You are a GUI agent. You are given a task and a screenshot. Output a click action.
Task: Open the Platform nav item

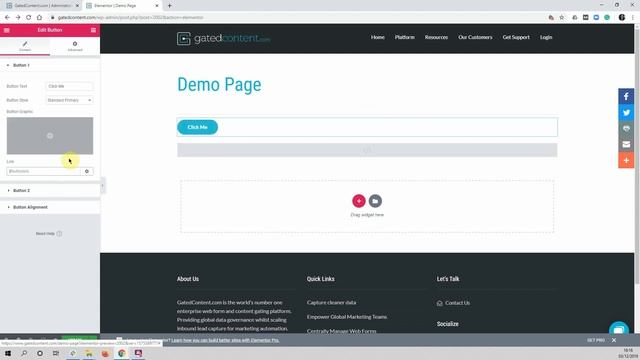(404, 37)
